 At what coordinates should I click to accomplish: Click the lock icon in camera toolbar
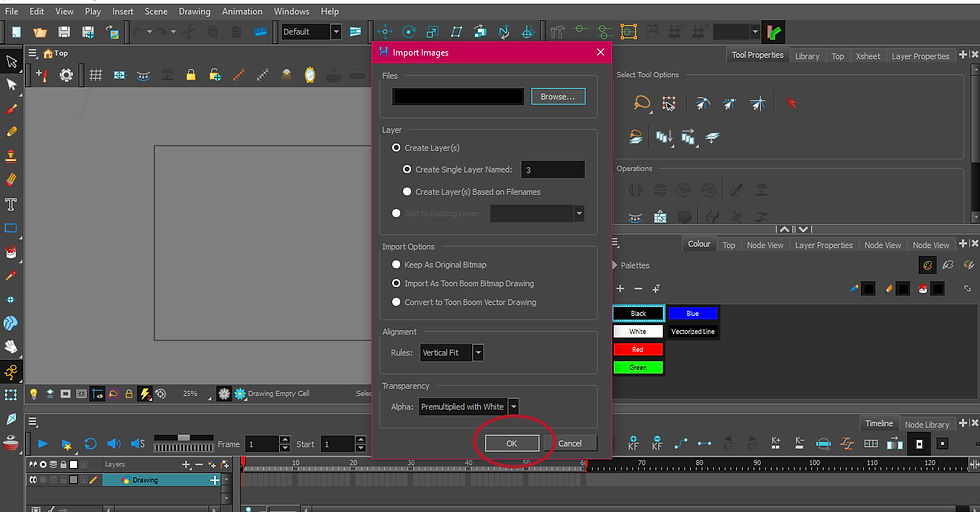pos(191,76)
